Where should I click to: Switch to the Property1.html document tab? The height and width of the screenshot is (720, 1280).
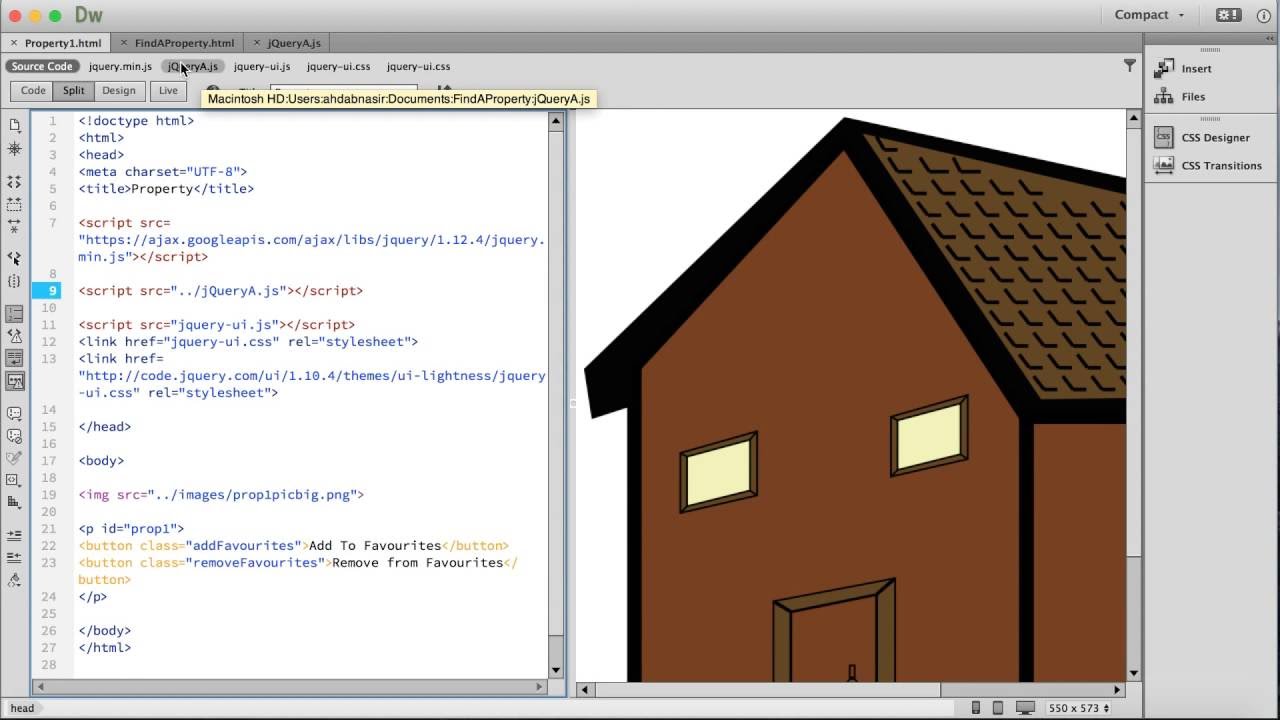coord(63,43)
